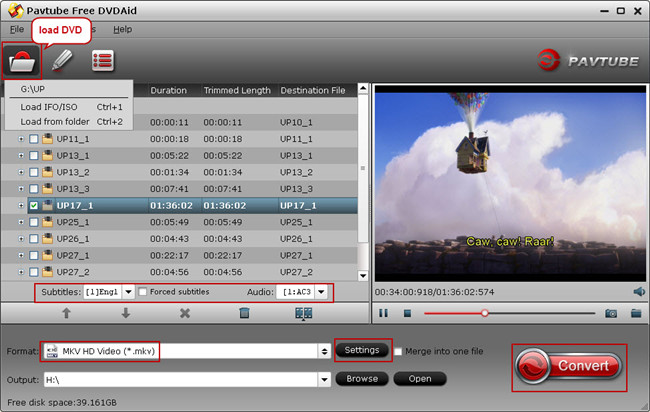Mute the preview volume speaker

point(639,292)
